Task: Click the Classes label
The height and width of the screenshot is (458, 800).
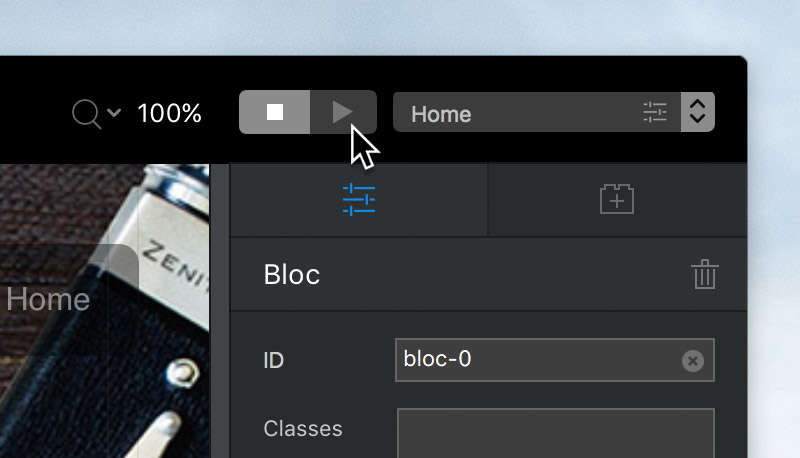Action: pyautogui.click(x=303, y=429)
